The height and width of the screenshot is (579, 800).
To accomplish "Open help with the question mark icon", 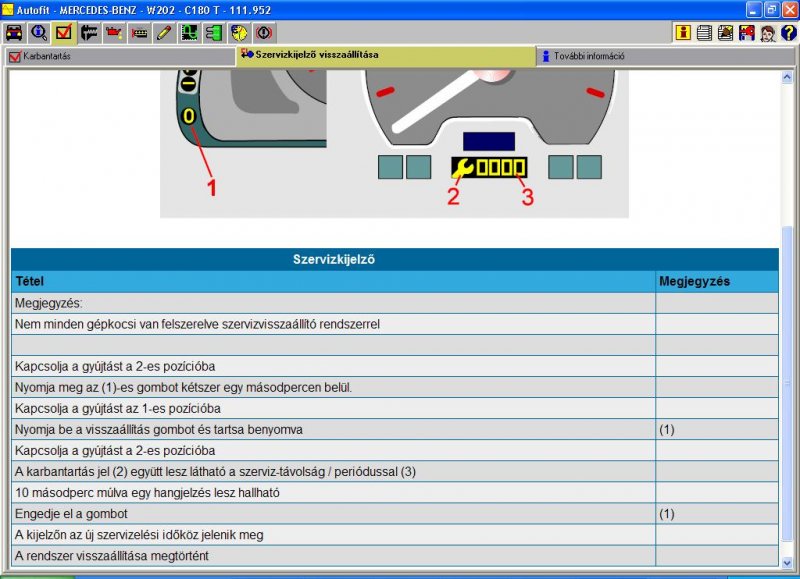I will [788, 33].
